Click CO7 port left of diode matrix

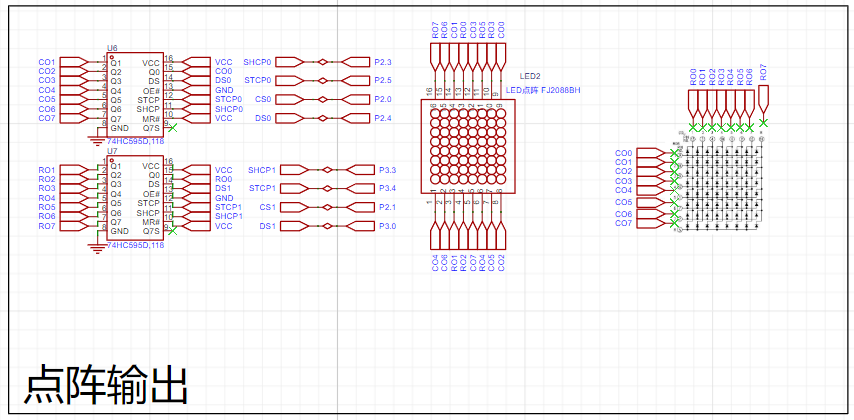650,223
